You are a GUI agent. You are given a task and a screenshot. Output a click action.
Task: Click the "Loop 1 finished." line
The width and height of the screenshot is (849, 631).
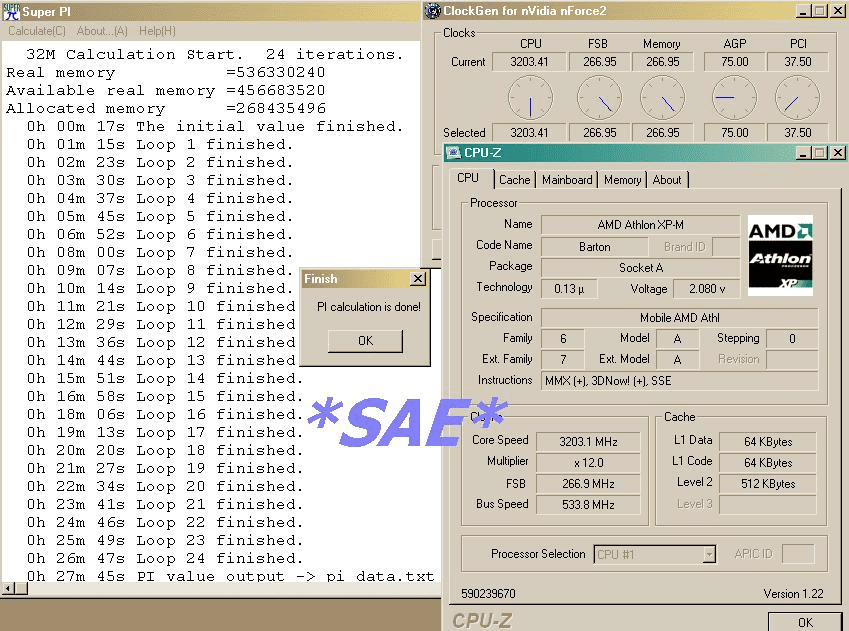[160, 144]
